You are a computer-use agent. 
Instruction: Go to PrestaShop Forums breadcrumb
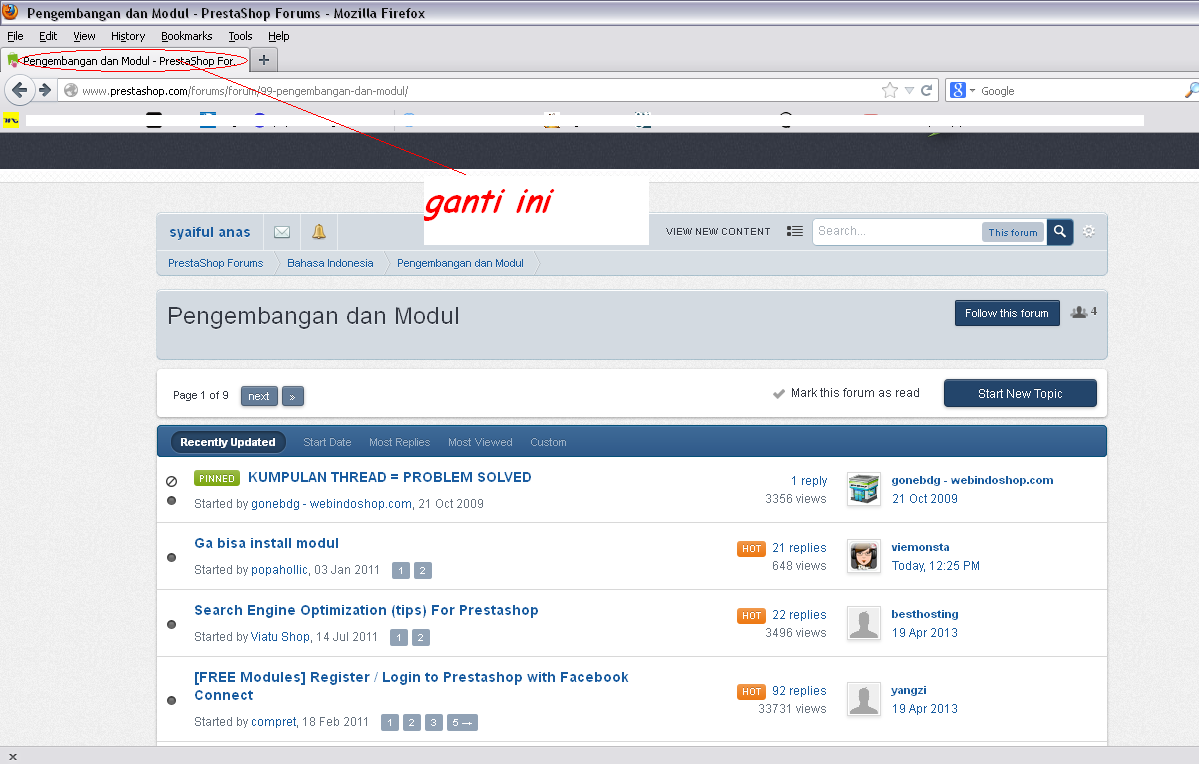216,263
